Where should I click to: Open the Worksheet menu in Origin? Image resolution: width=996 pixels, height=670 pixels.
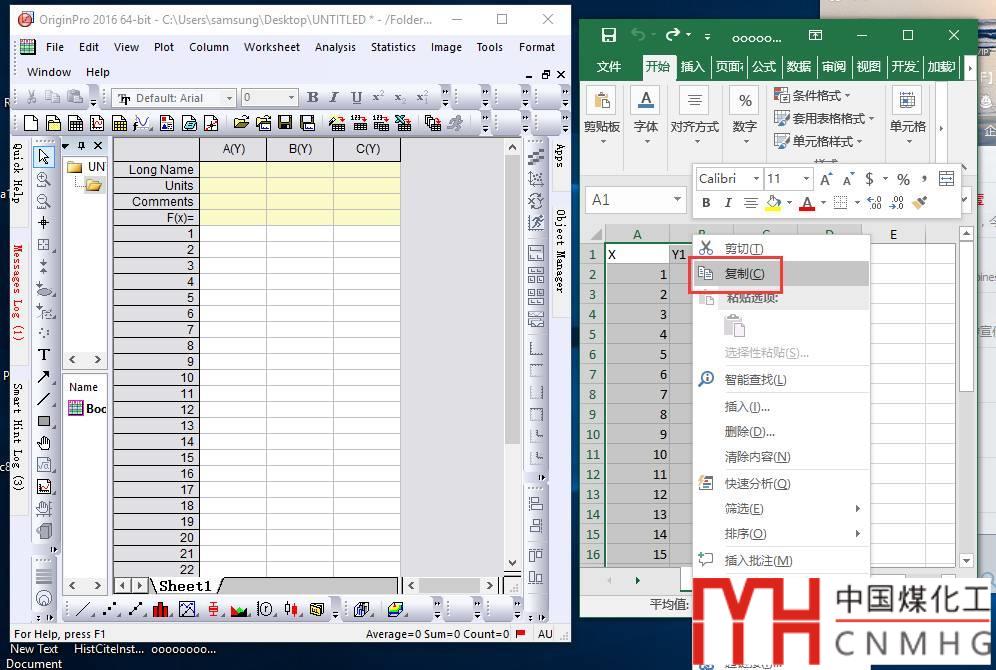pos(271,47)
